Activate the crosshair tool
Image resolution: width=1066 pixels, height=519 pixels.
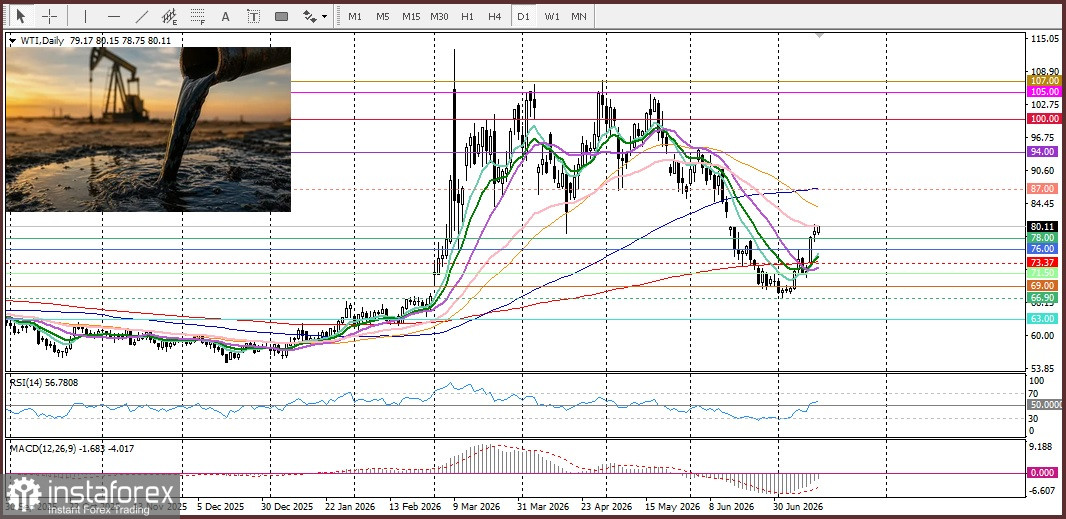49,16
